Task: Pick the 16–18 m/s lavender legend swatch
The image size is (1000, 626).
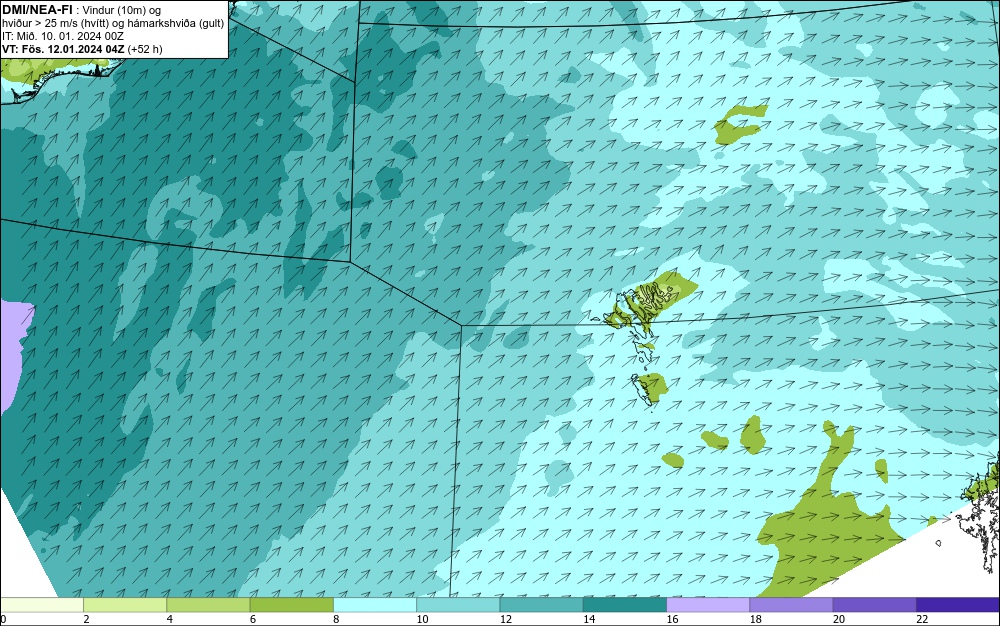Action: tap(708, 604)
